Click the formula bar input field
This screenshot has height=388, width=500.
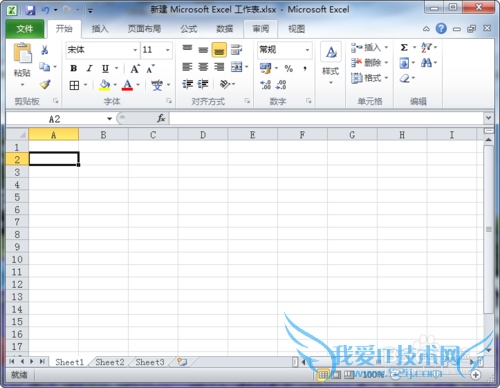[327, 118]
